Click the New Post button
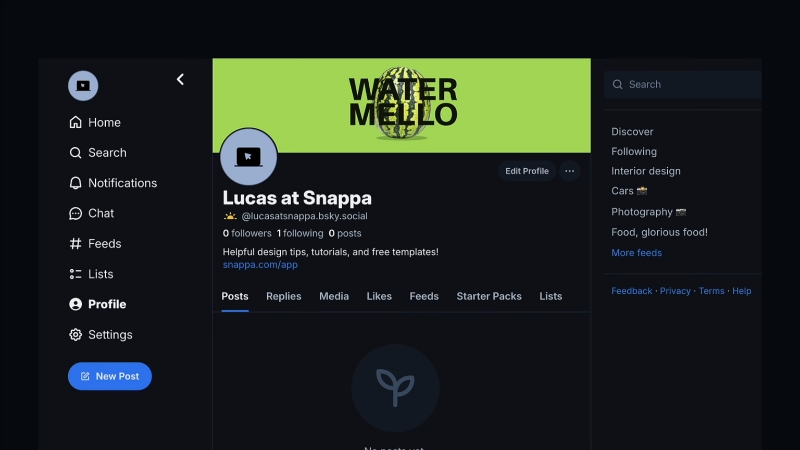Image resolution: width=800 pixels, height=450 pixels. coord(110,376)
